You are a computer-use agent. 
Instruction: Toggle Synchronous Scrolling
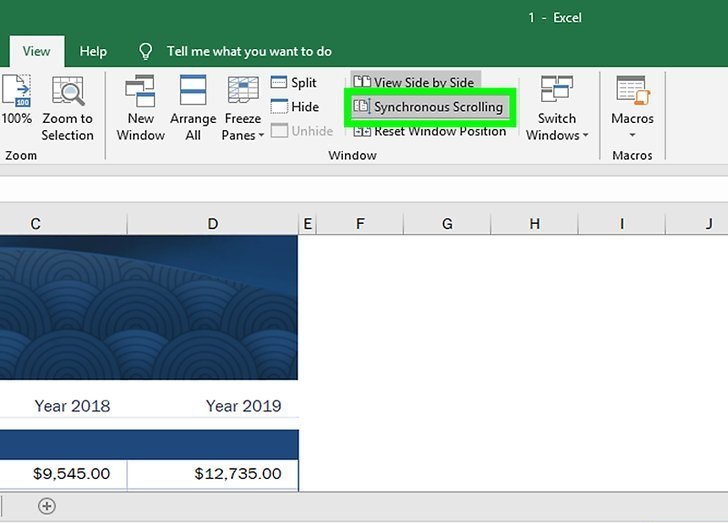tap(429, 107)
